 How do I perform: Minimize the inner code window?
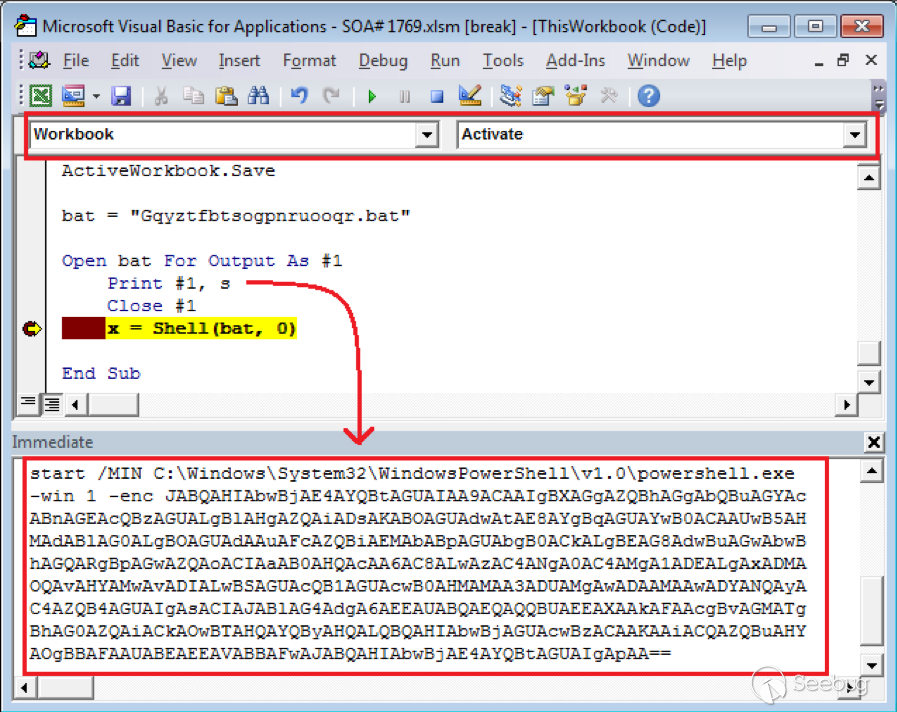pos(819,61)
